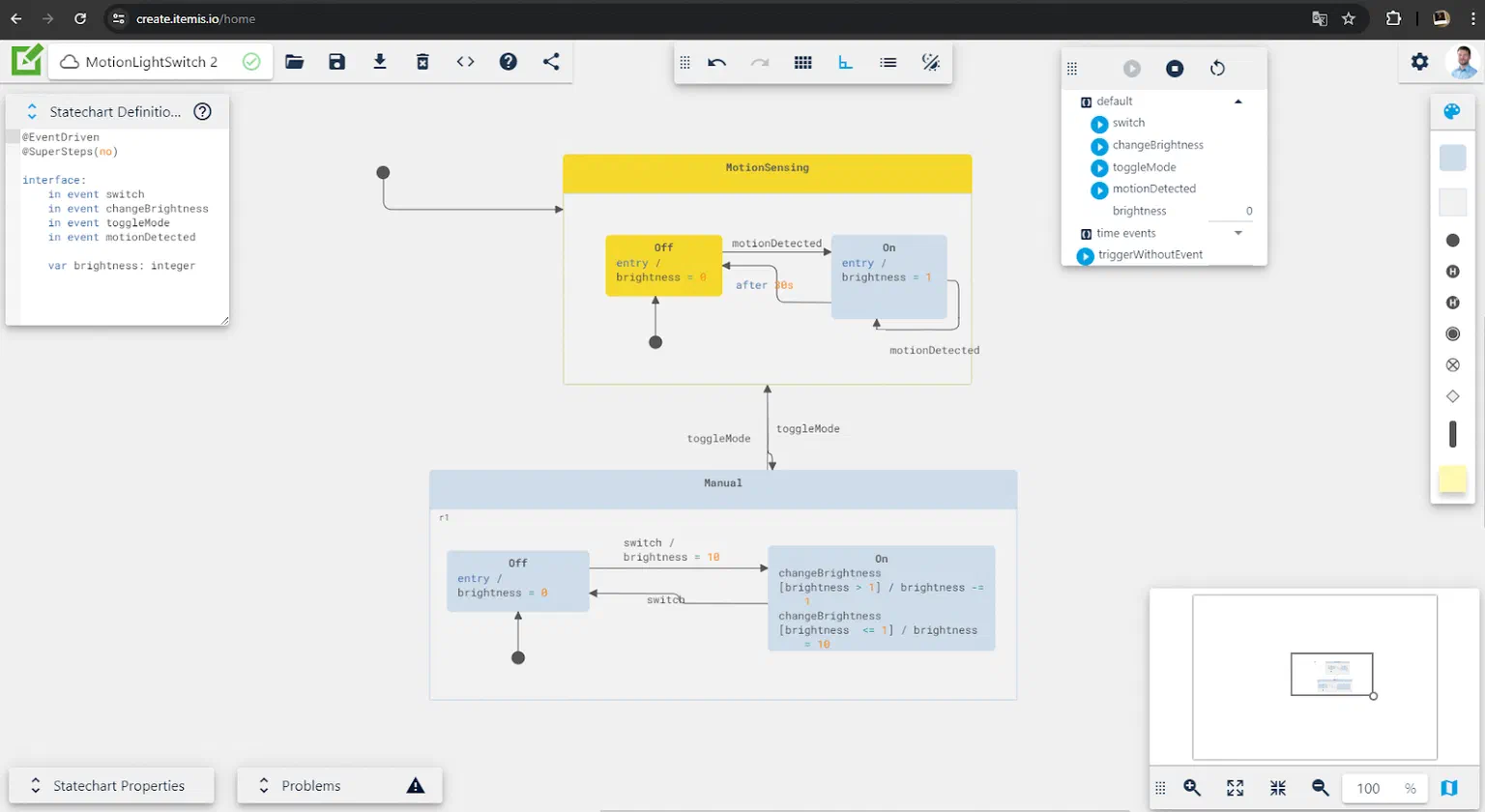This screenshot has height=812, width=1485.
Task: Select the On state in MotionSensing
Action: [x=888, y=276]
